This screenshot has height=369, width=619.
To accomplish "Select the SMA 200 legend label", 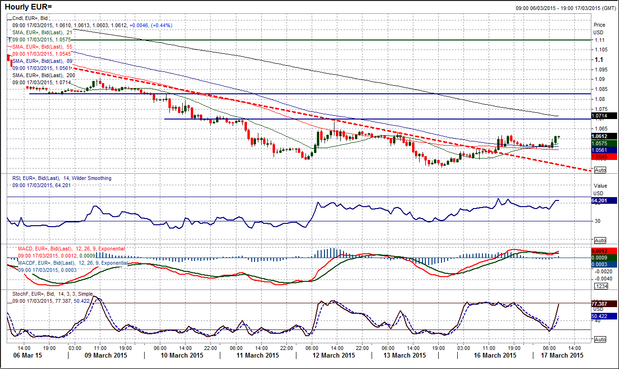I will (x=43, y=75).
